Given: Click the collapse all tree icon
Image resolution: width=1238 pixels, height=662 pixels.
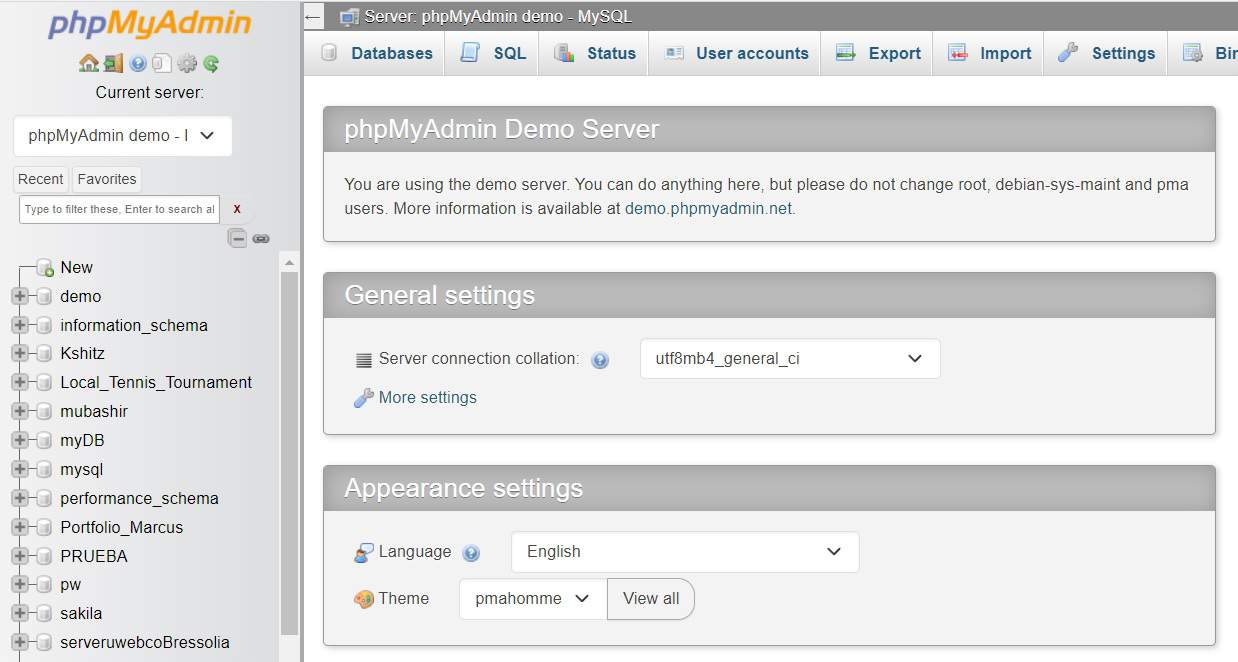Looking at the screenshot, I should [237, 238].
